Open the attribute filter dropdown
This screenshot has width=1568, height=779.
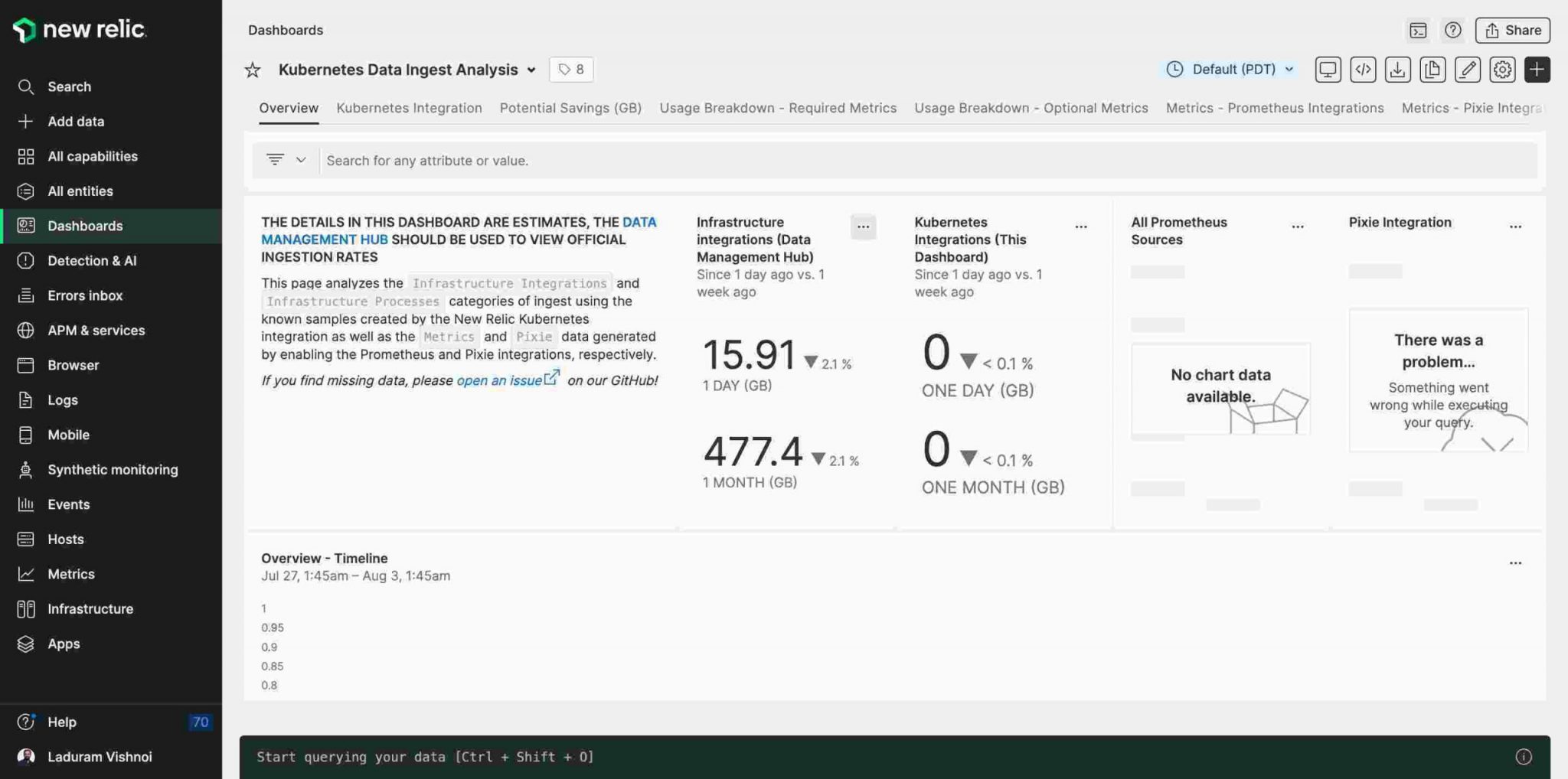point(286,160)
